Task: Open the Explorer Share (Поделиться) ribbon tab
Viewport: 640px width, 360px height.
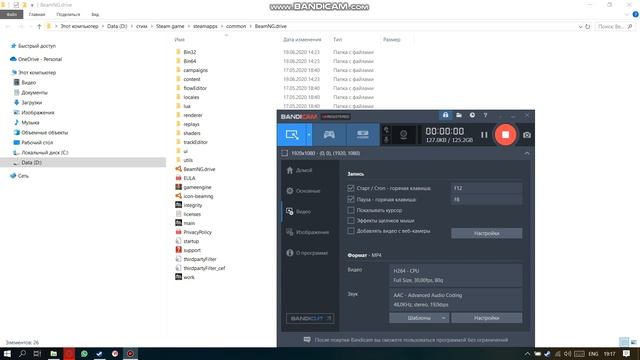Action: [x=68, y=14]
